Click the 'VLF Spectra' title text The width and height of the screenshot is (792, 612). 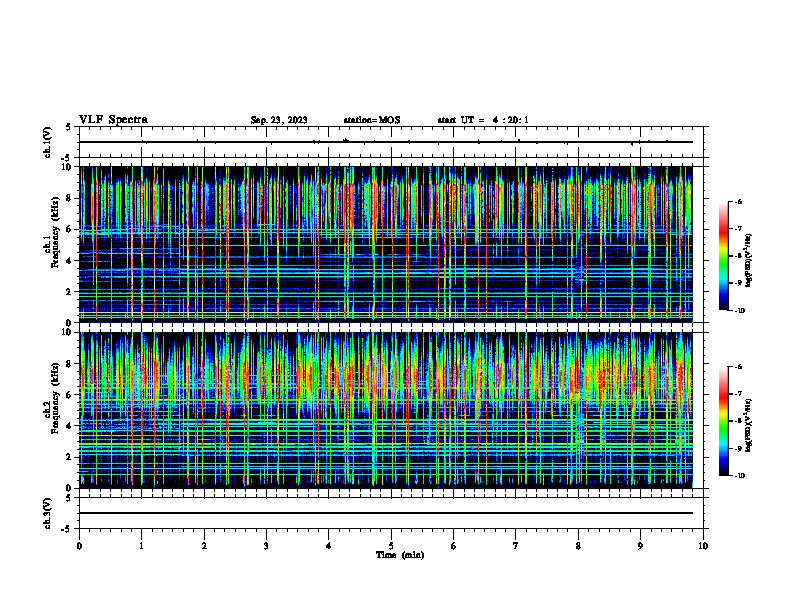point(113,120)
